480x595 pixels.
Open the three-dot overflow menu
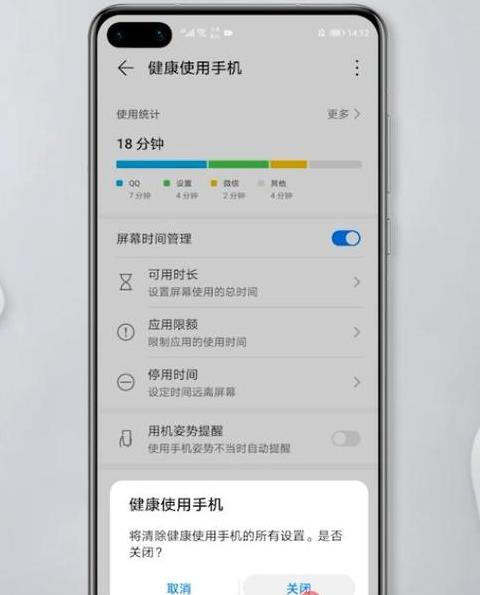pyautogui.click(x=357, y=68)
